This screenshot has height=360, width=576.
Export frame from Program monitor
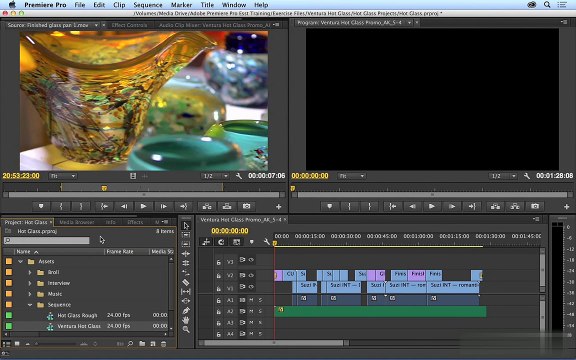535,206
